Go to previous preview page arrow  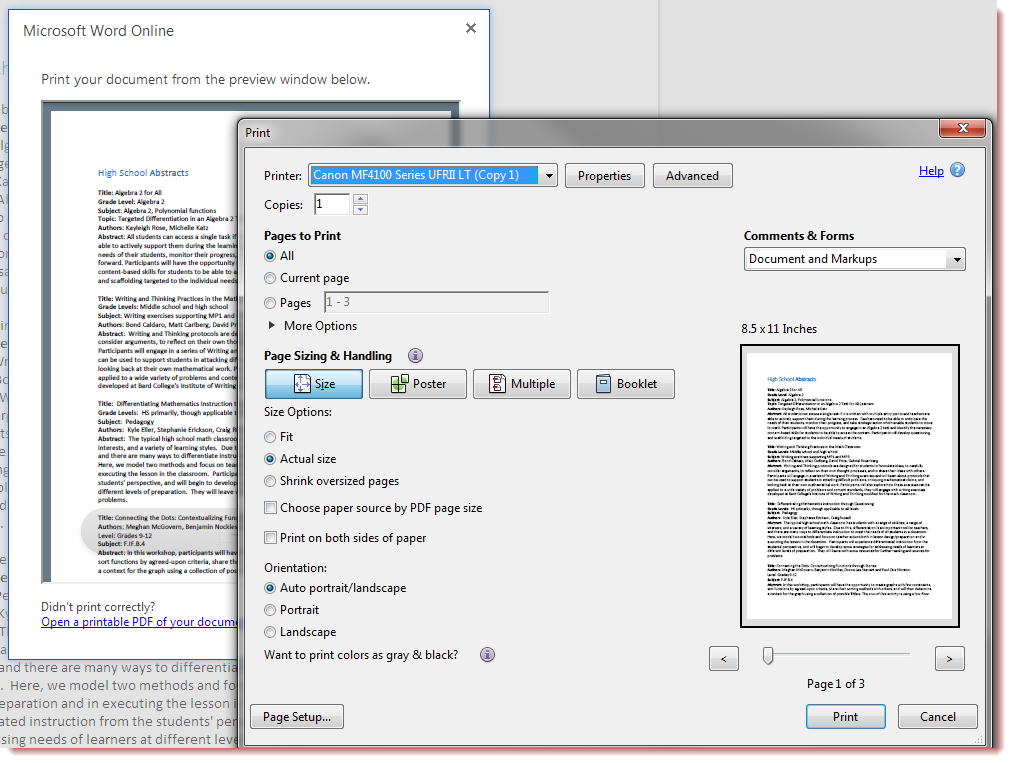point(724,658)
